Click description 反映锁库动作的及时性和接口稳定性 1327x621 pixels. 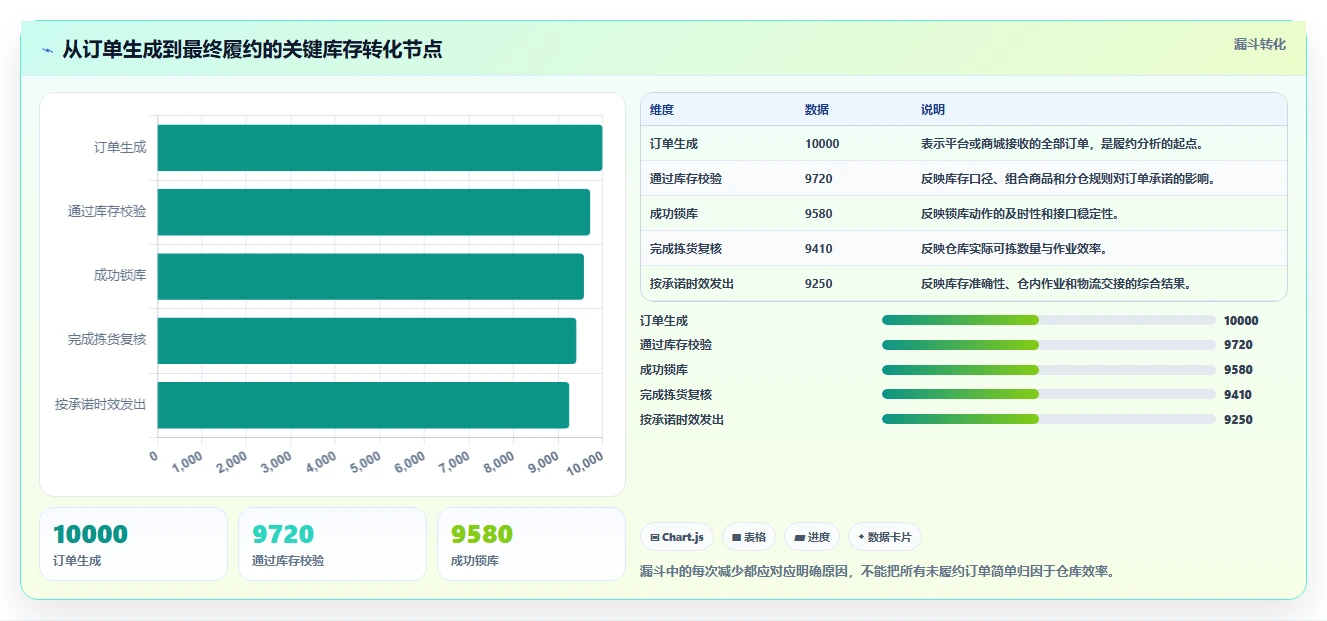coord(1020,214)
